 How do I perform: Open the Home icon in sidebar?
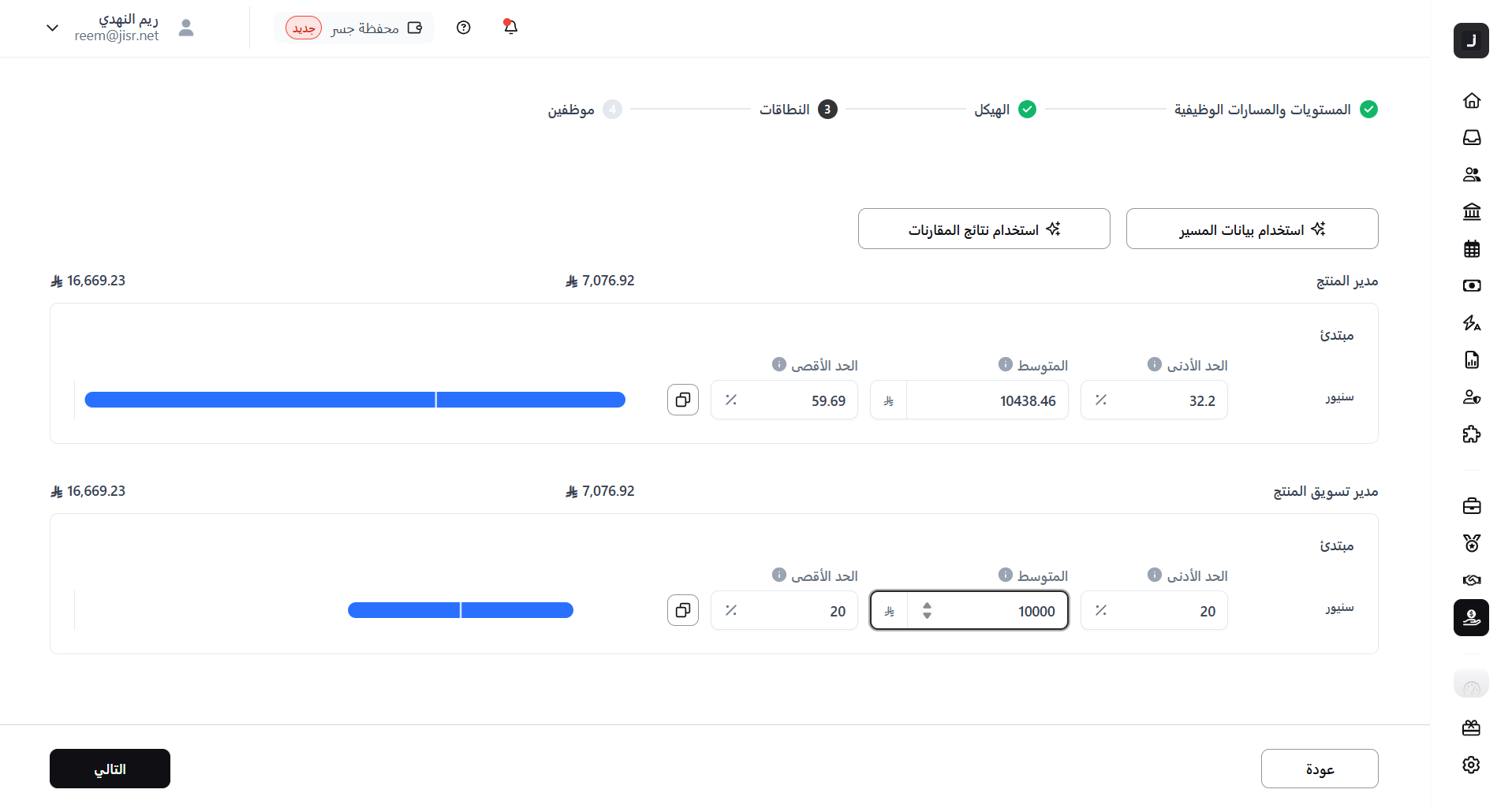1471,100
